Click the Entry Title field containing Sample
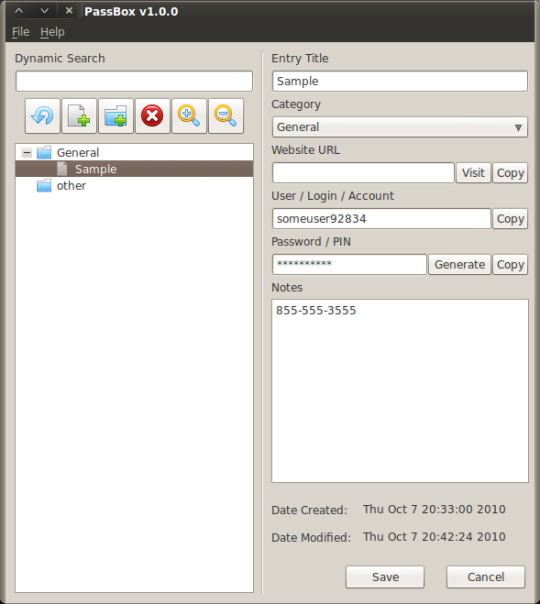The image size is (540, 604). pos(399,81)
